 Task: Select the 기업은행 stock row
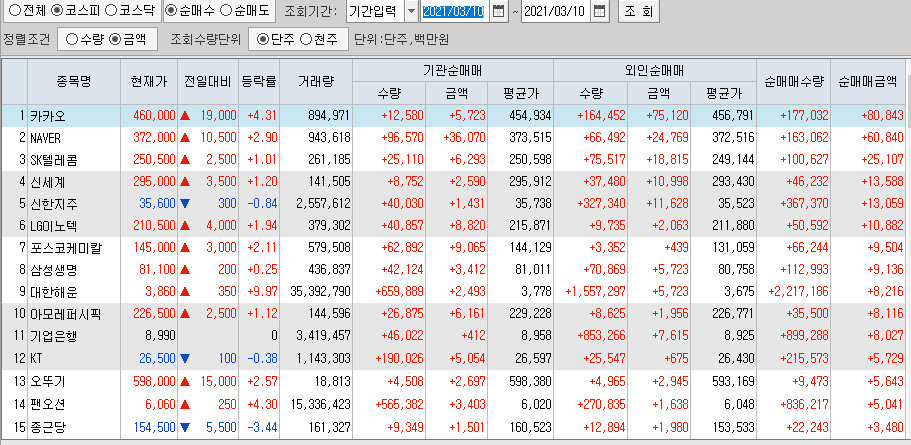(x=453, y=336)
